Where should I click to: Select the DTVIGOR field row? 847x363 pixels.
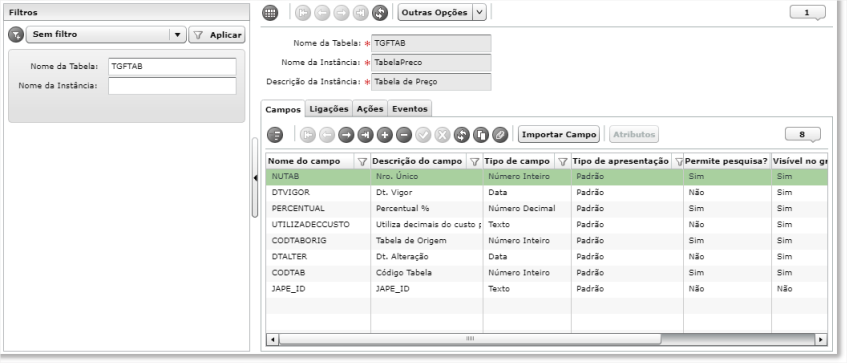click(x=546, y=192)
